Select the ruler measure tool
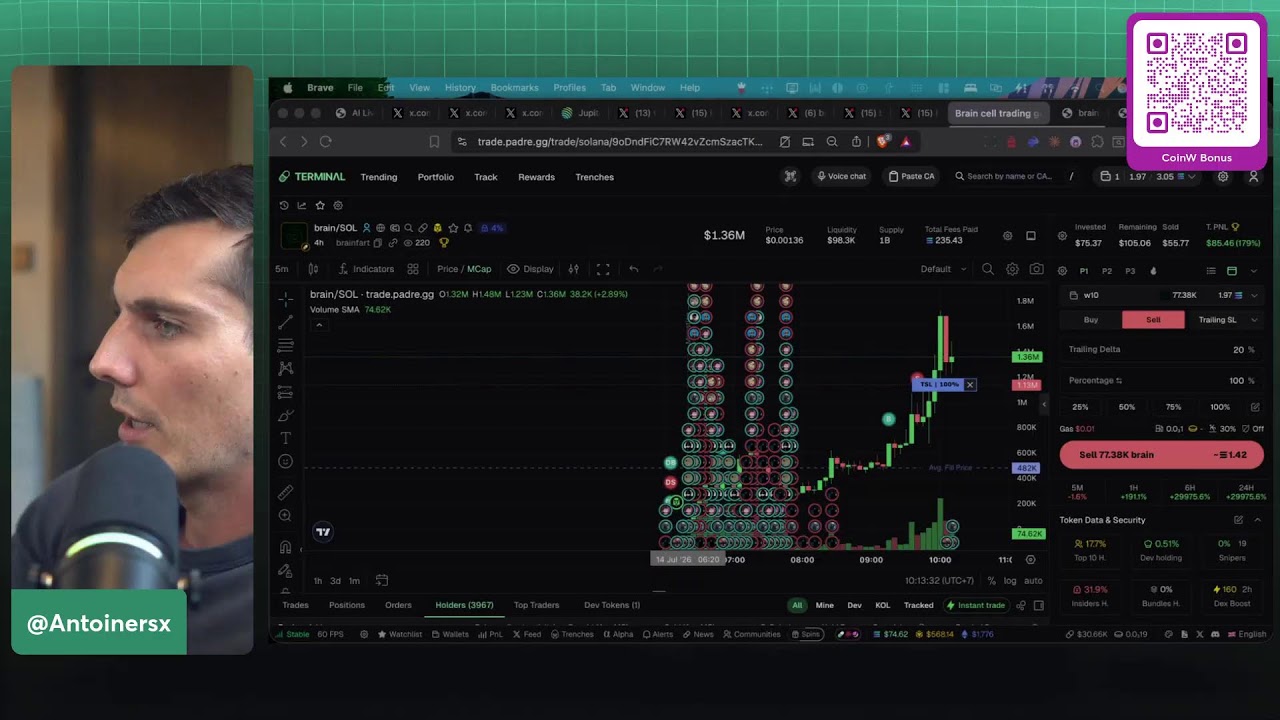This screenshot has height=720, width=1280. pyautogui.click(x=286, y=492)
